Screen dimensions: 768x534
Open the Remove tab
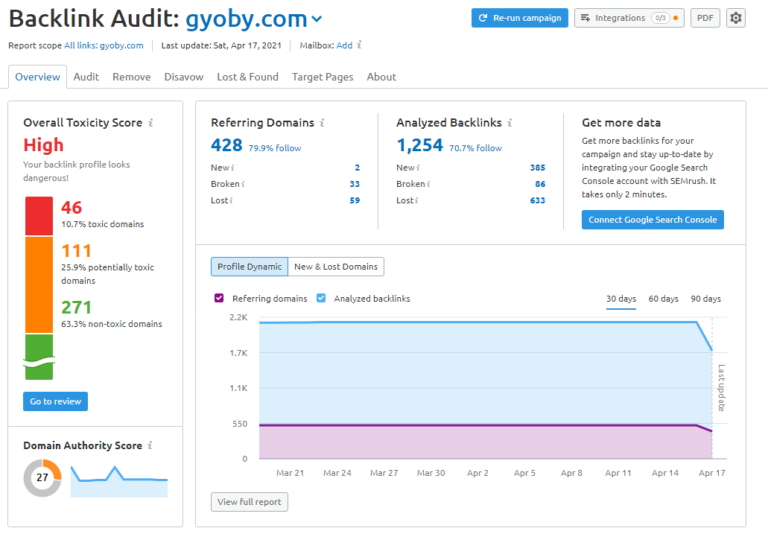coord(131,77)
